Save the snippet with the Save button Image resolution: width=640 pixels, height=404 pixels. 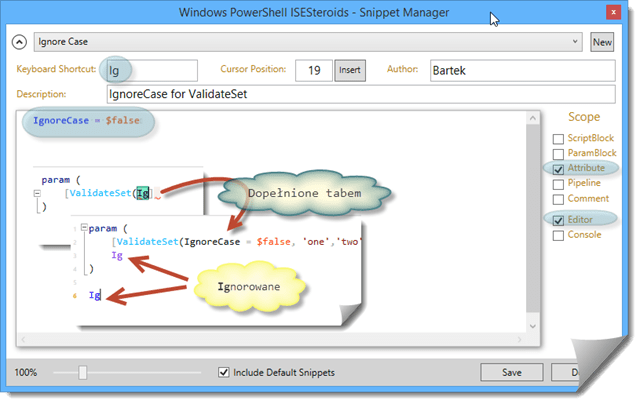(512, 373)
